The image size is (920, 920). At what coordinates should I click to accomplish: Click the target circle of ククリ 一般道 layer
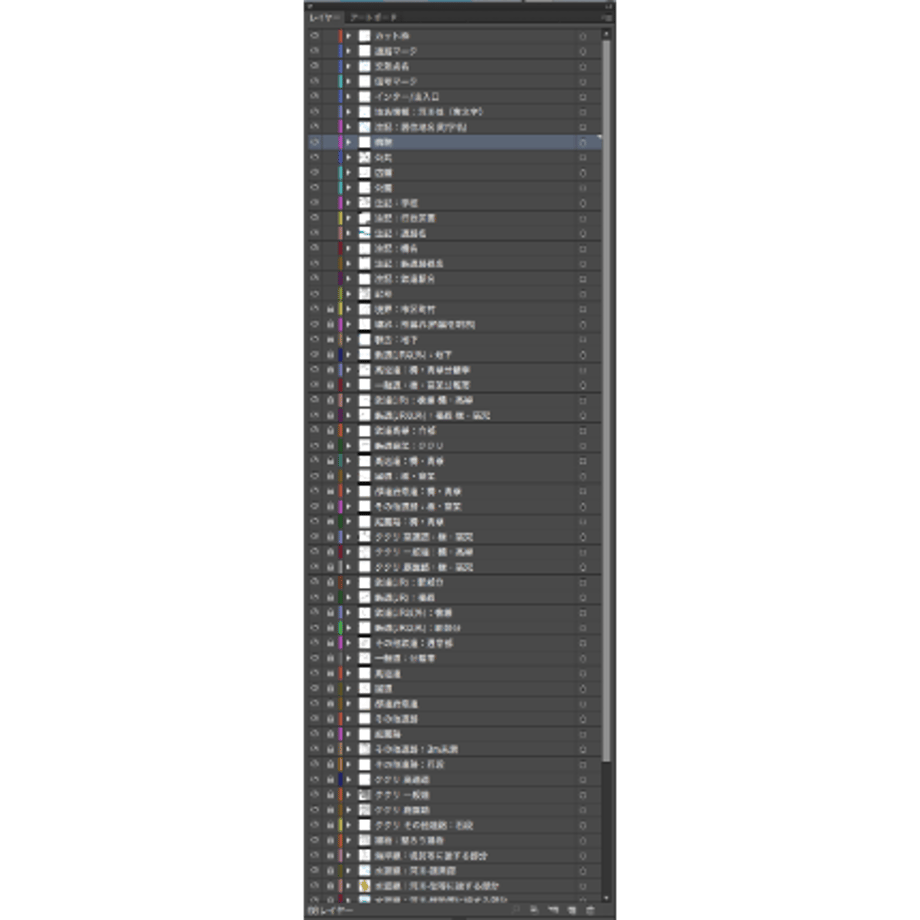[583, 795]
